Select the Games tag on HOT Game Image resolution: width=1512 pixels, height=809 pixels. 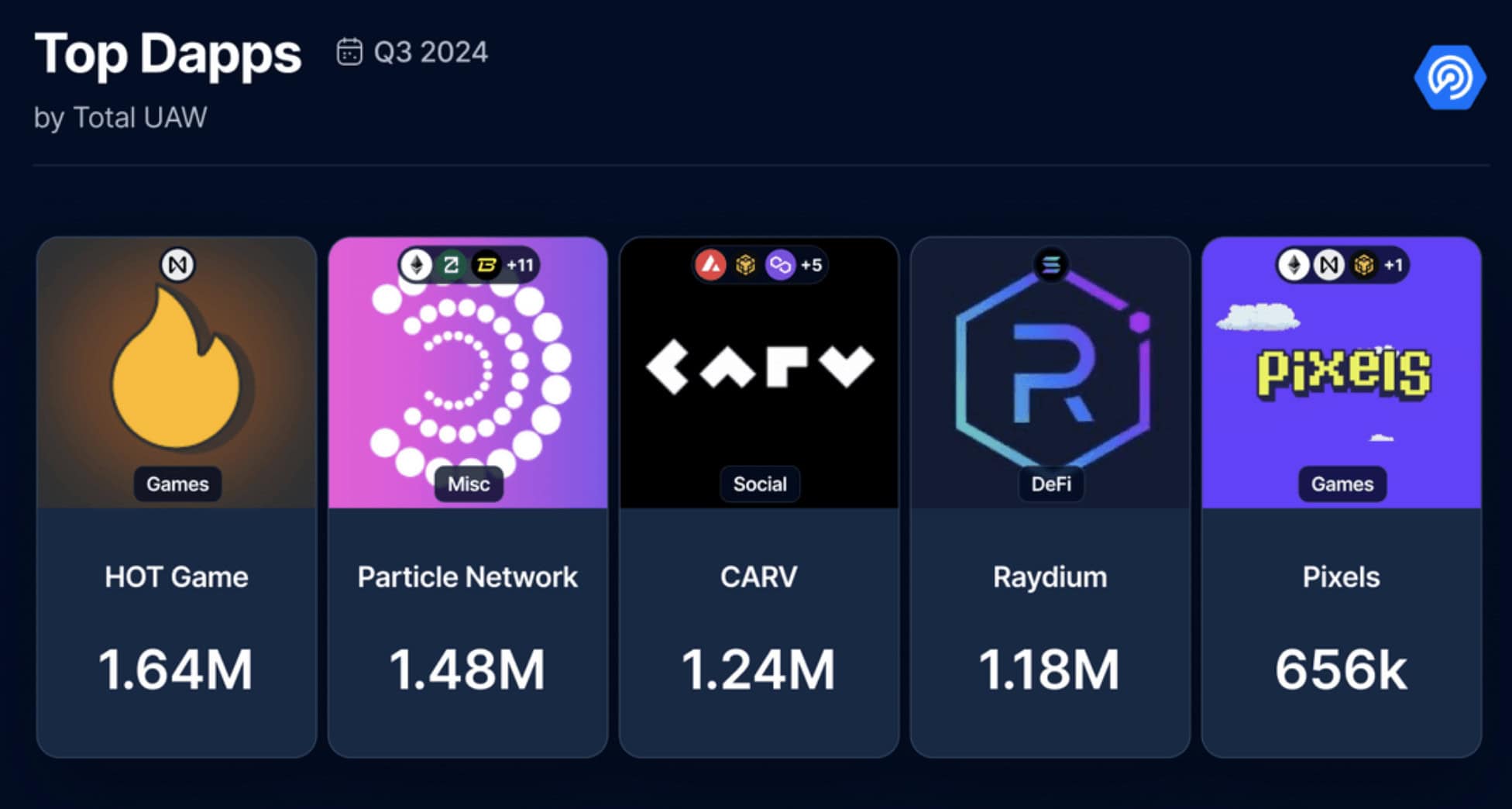pos(177,484)
